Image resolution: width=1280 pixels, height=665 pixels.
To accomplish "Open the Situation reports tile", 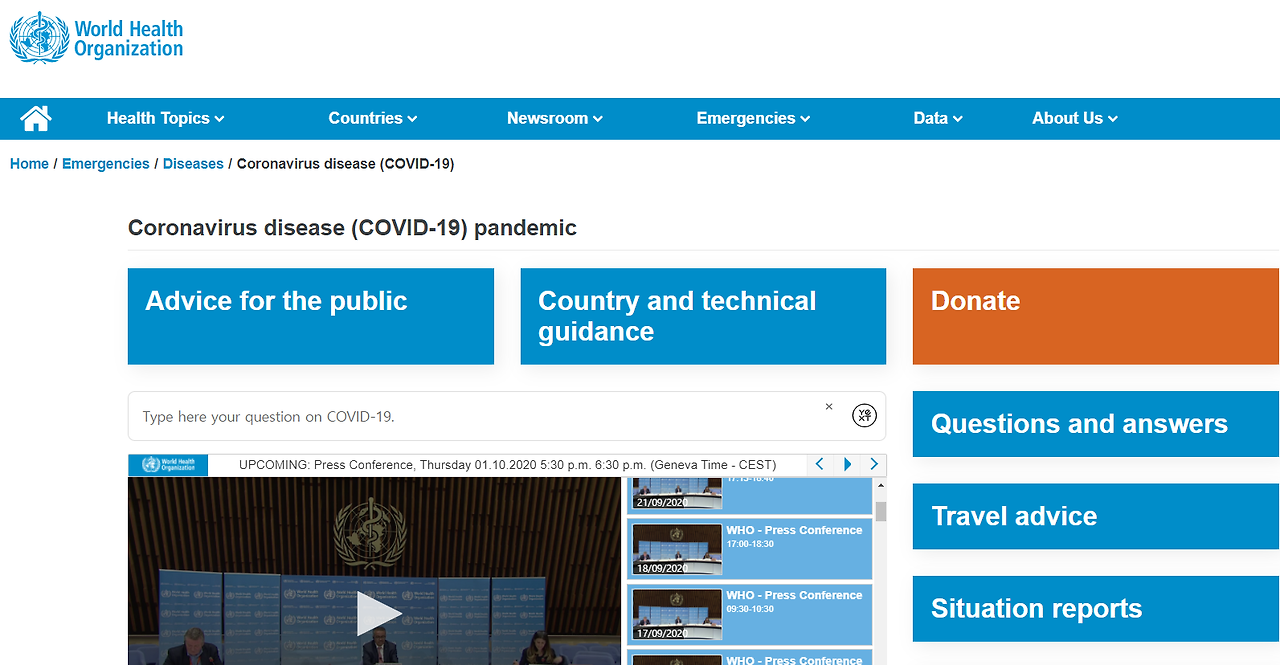I will pyautogui.click(x=1096, y=609).
